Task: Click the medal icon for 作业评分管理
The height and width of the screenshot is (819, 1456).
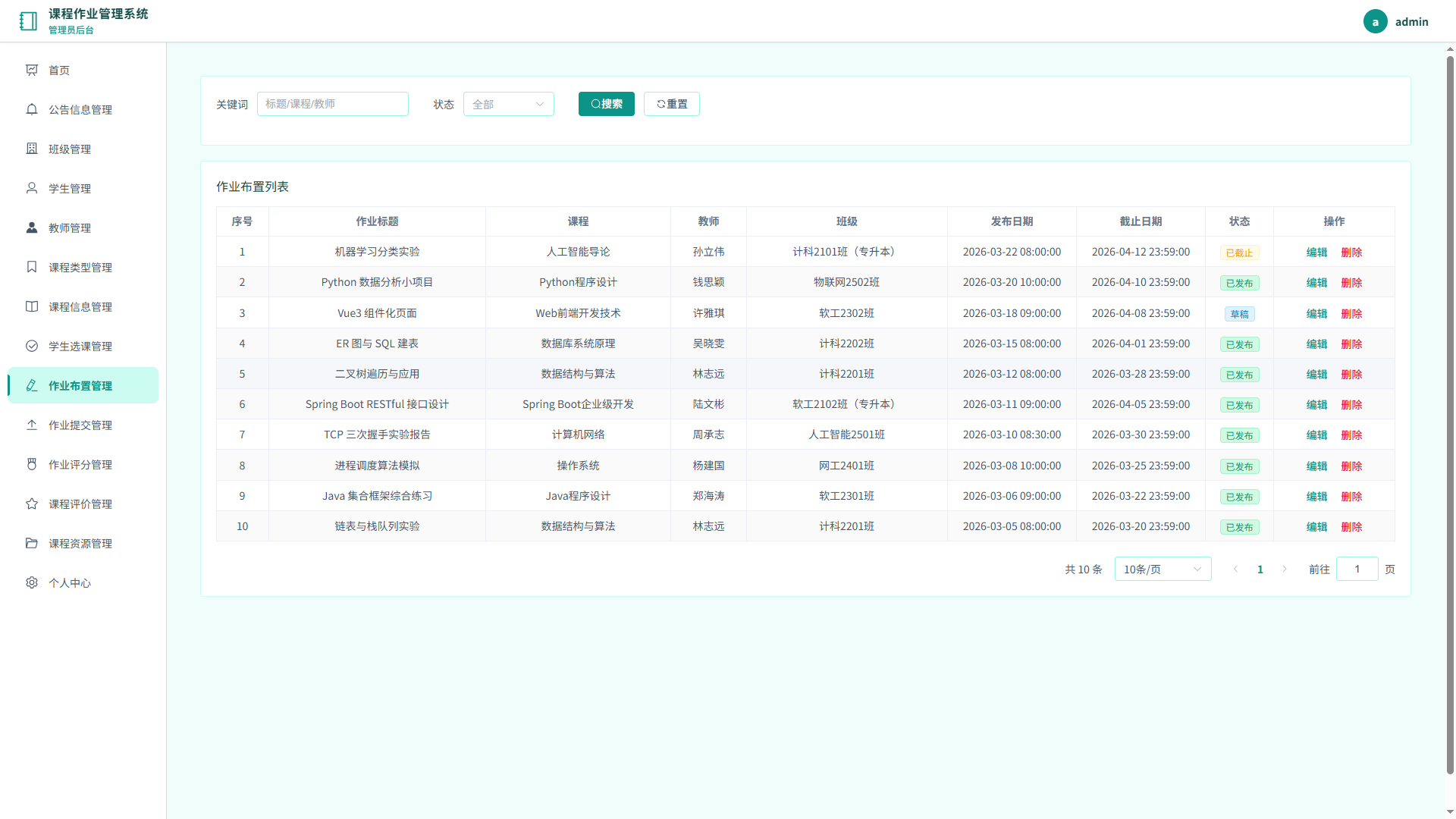Action: (32, 464)
